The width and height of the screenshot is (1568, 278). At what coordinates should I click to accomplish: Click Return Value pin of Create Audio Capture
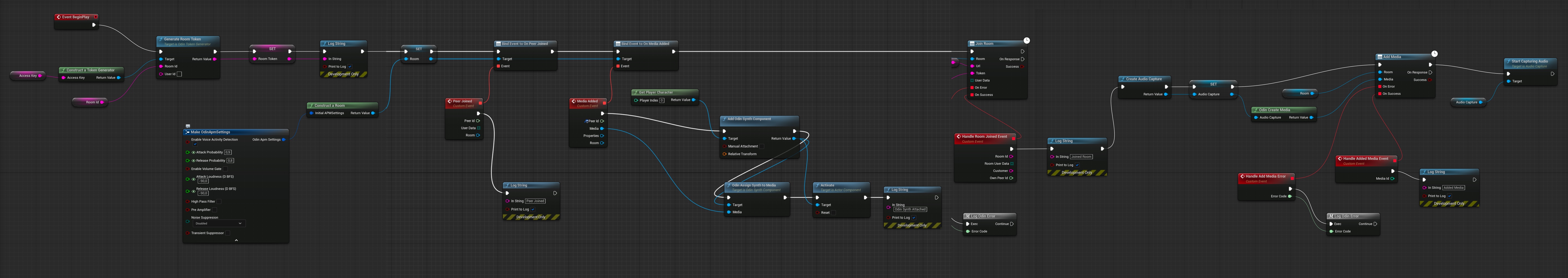[1166, 94]
